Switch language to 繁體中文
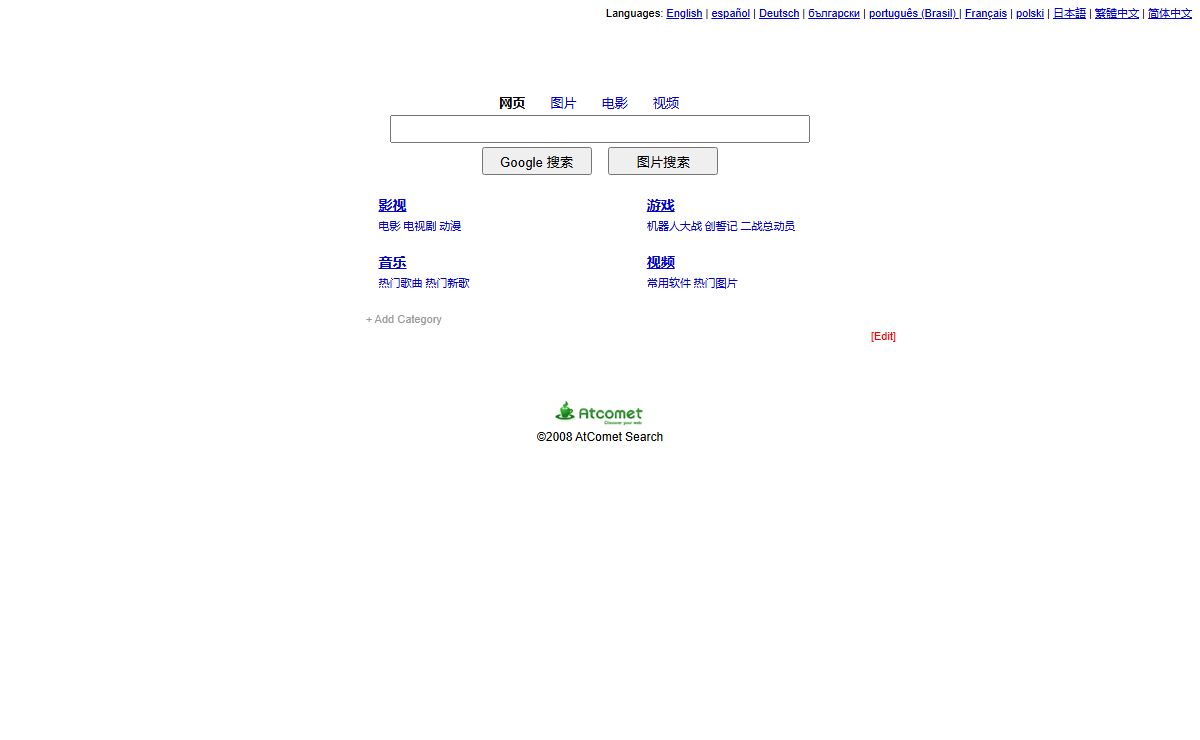 coord(1117,13)
